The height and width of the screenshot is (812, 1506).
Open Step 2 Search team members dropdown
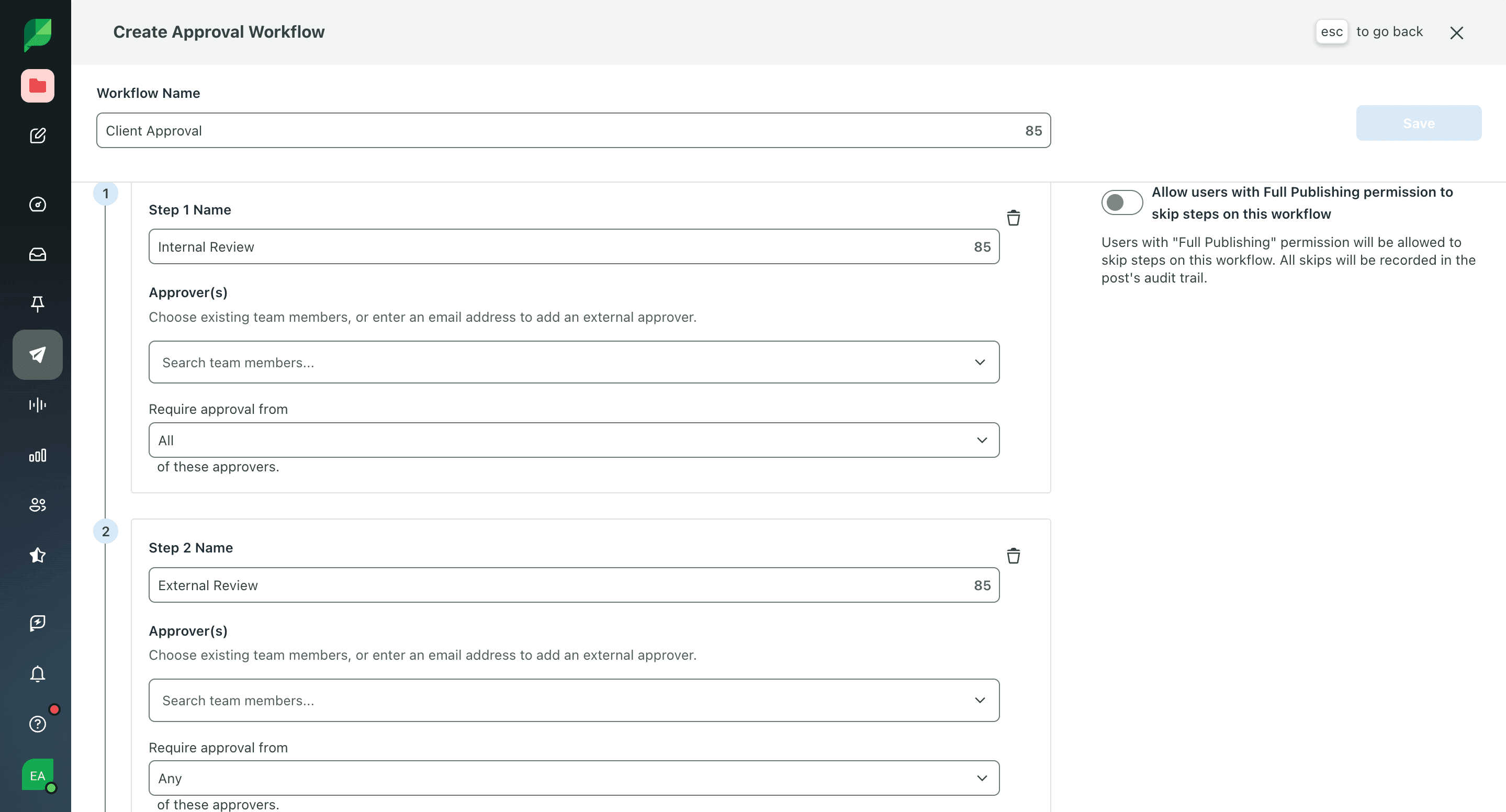[x=574, y=700]
